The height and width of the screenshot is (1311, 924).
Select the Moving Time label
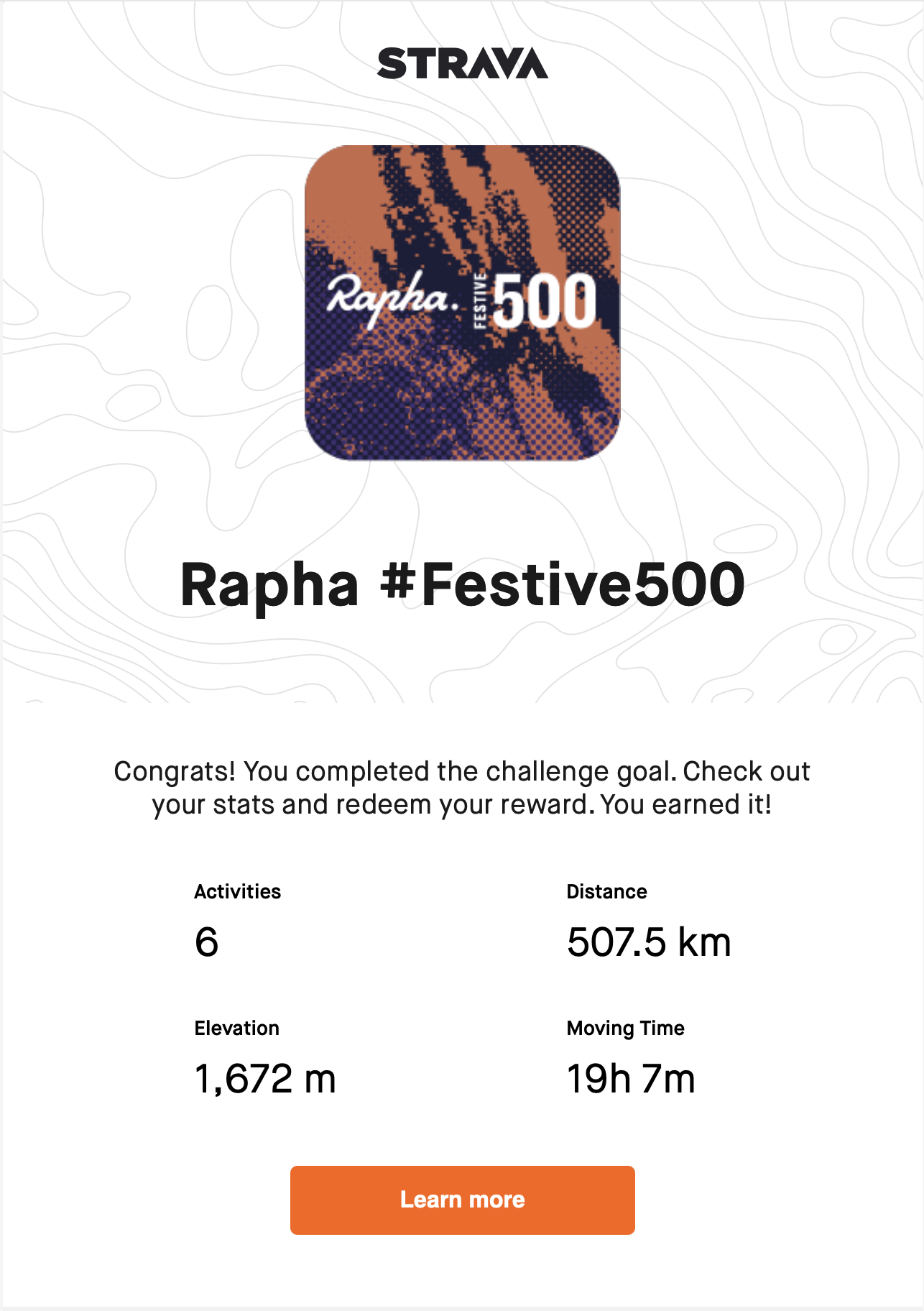pyautogui.click(x=626, y=1029)
